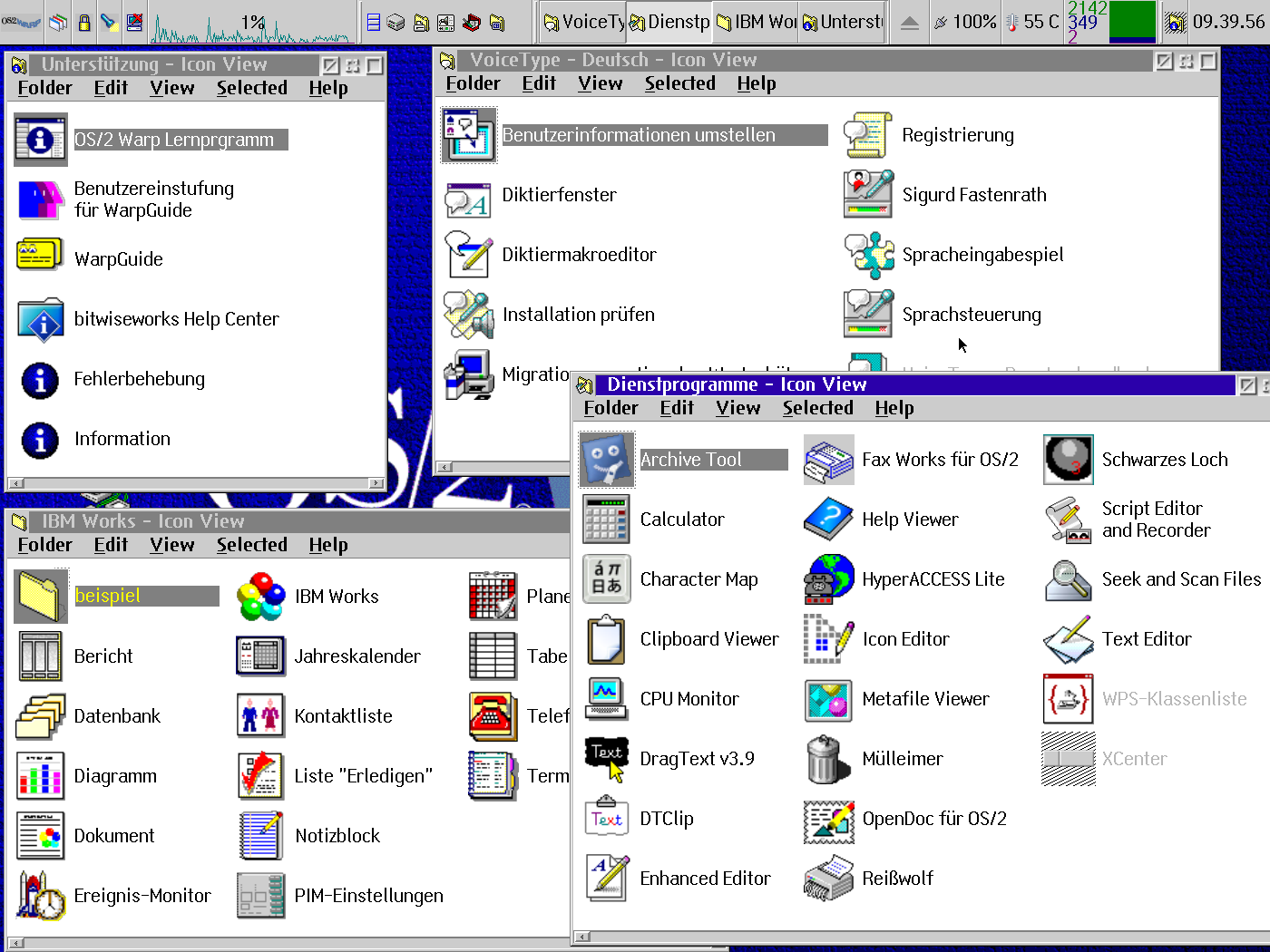
Task: Switch to IBM Works window in taskbar
Action: 756,22
